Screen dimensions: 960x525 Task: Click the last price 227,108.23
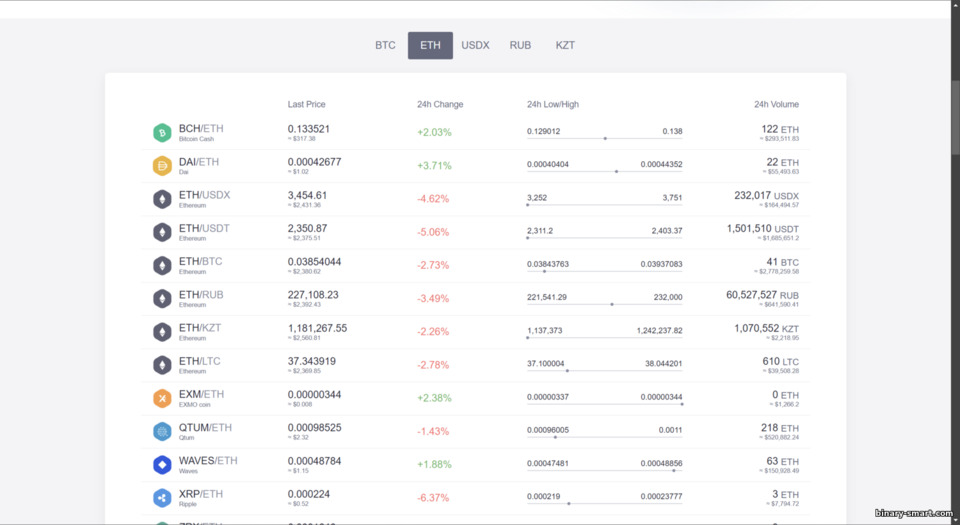(x=313, y=294)
